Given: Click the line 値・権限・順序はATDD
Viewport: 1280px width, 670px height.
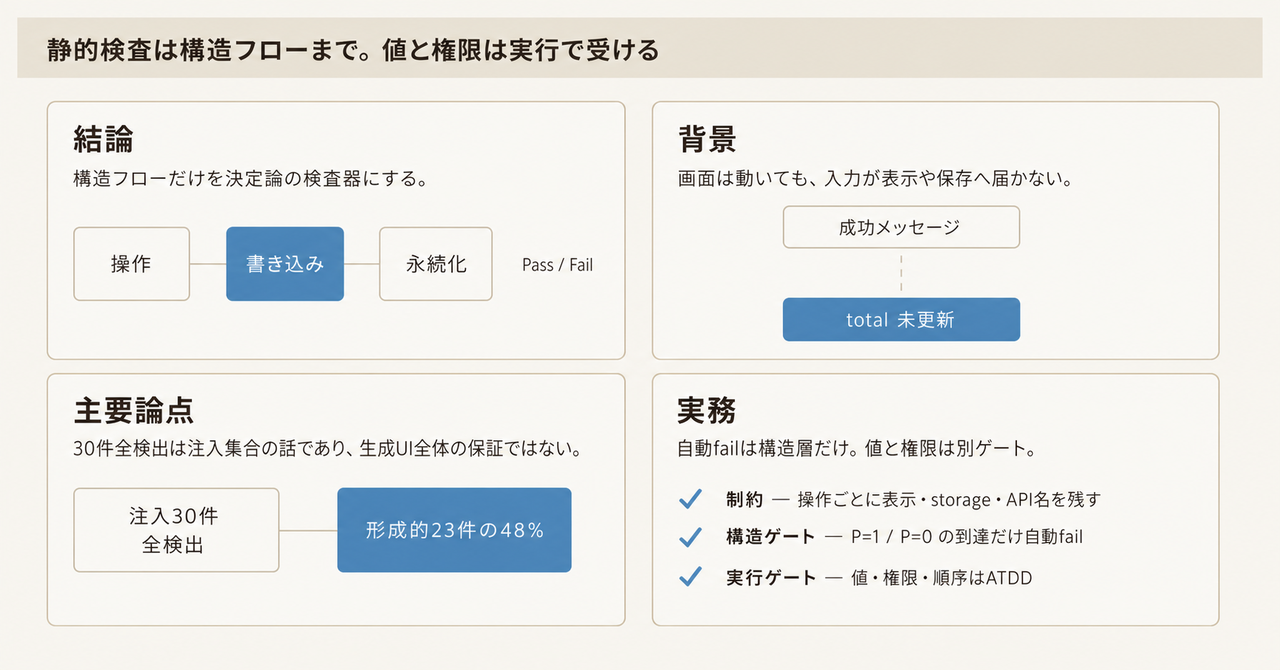Looking at the screenshot, I should (x=942, y=577).
